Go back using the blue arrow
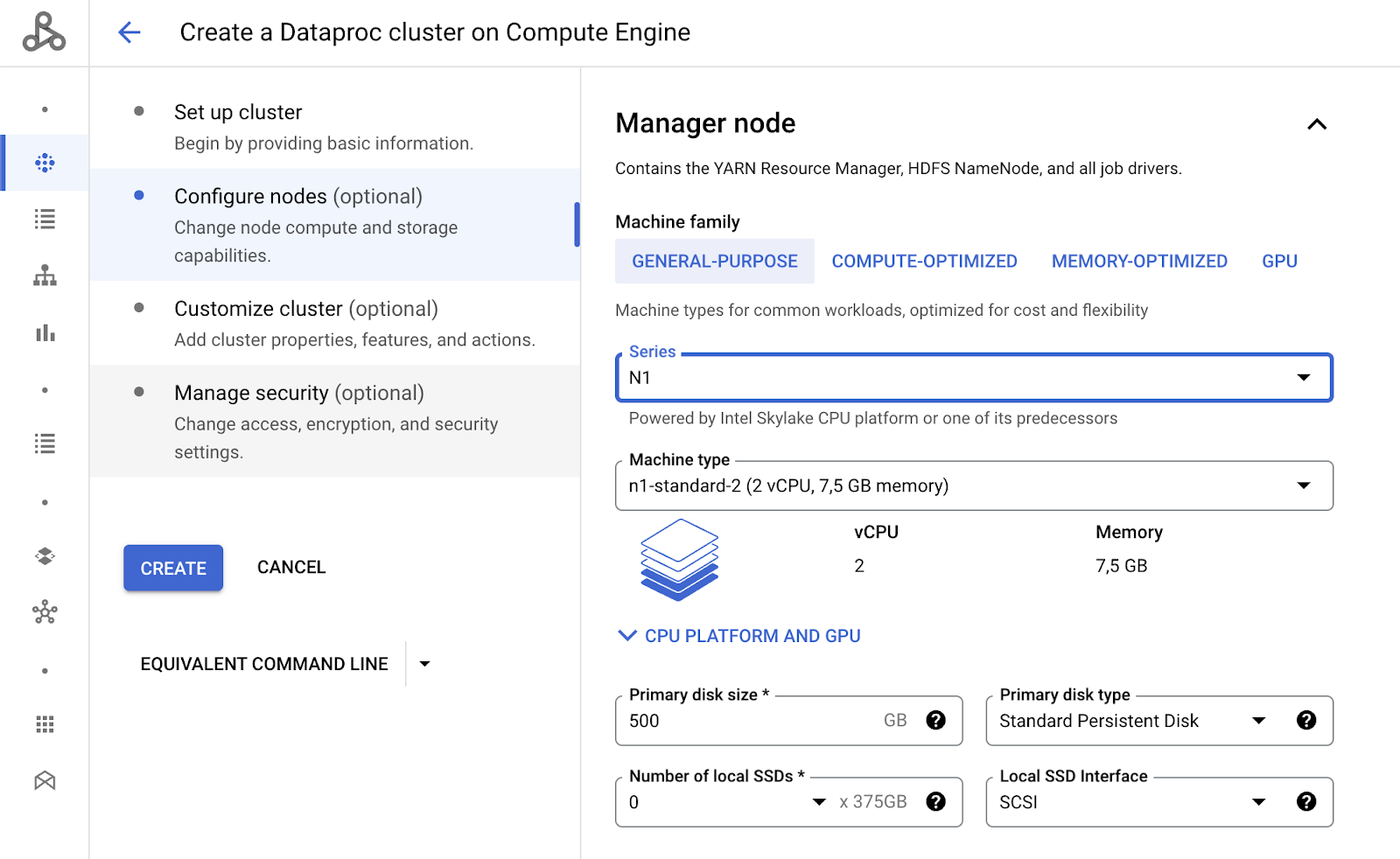The height and width of the screenshot is (859, 1400). (129, 32)
